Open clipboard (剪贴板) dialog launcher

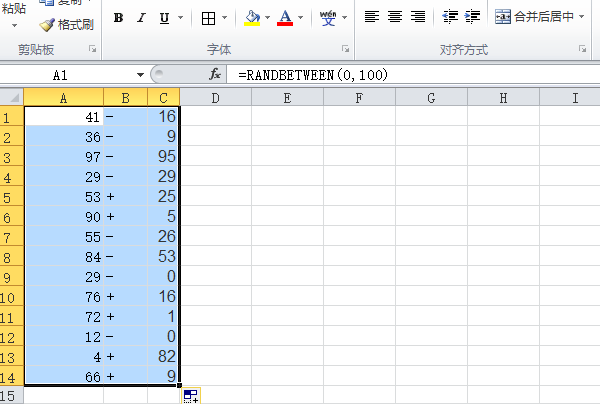(x=92, y=49)
